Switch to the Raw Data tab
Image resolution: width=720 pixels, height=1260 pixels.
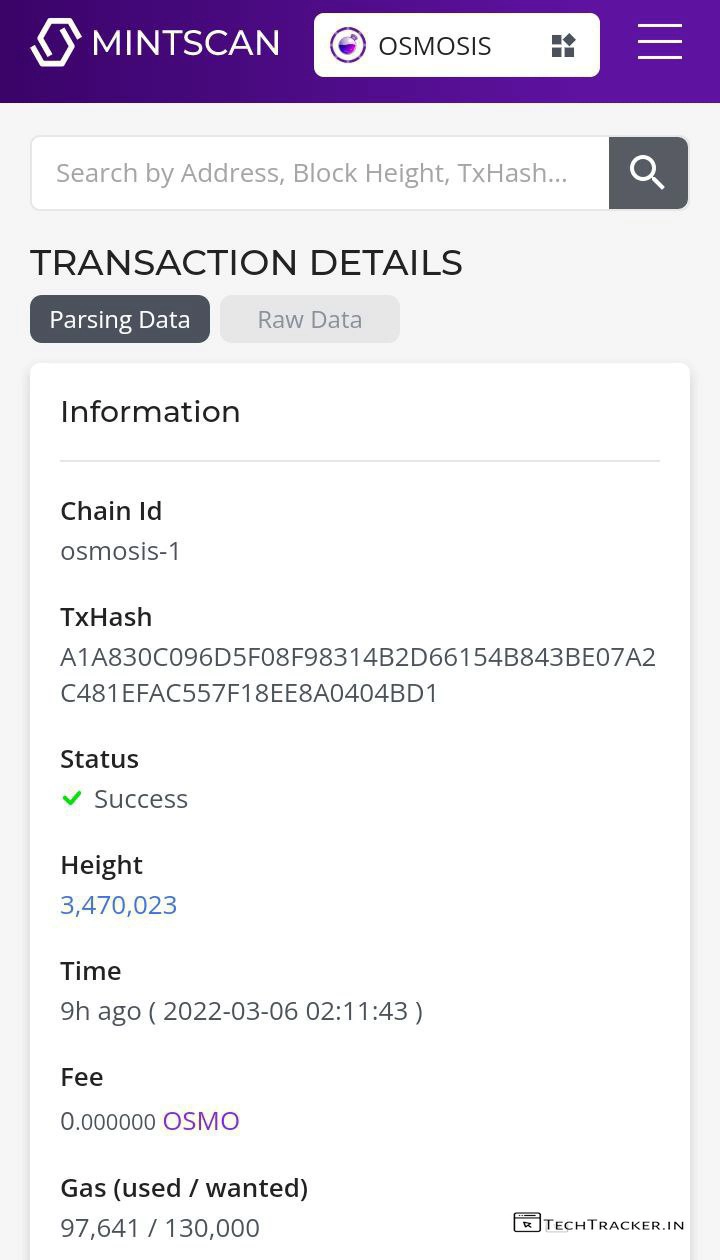pos(310,319)
